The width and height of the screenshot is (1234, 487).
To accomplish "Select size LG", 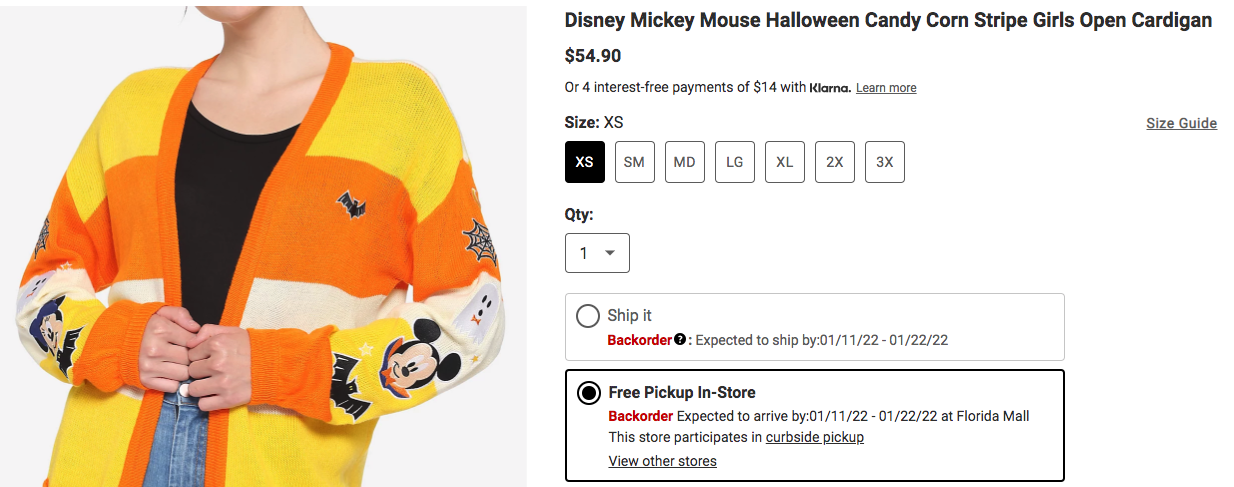I will 735,162.
